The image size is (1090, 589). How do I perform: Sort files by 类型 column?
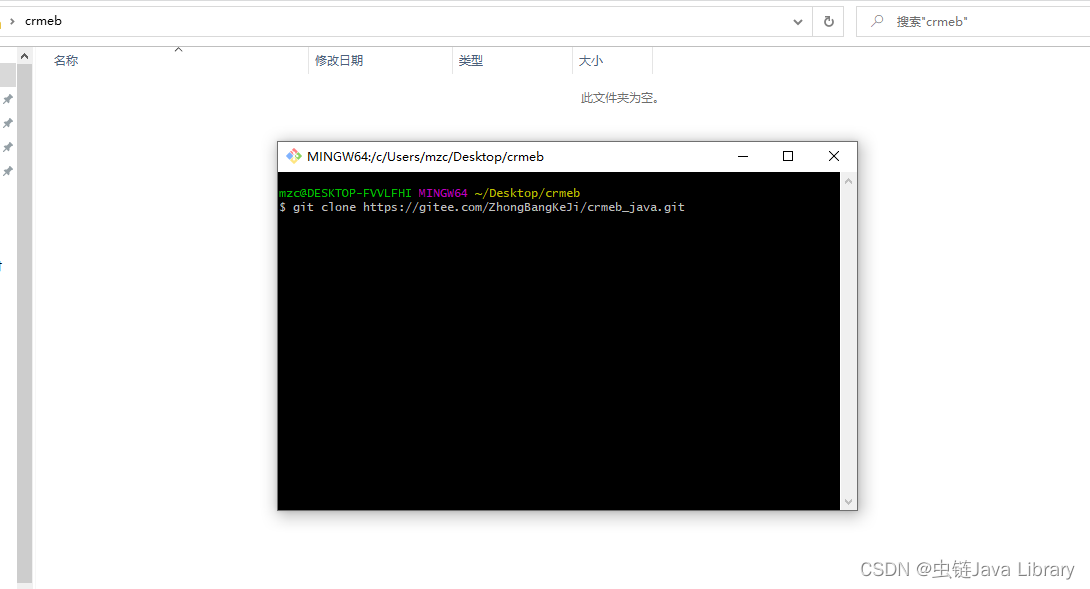click(x=471, y=60)
